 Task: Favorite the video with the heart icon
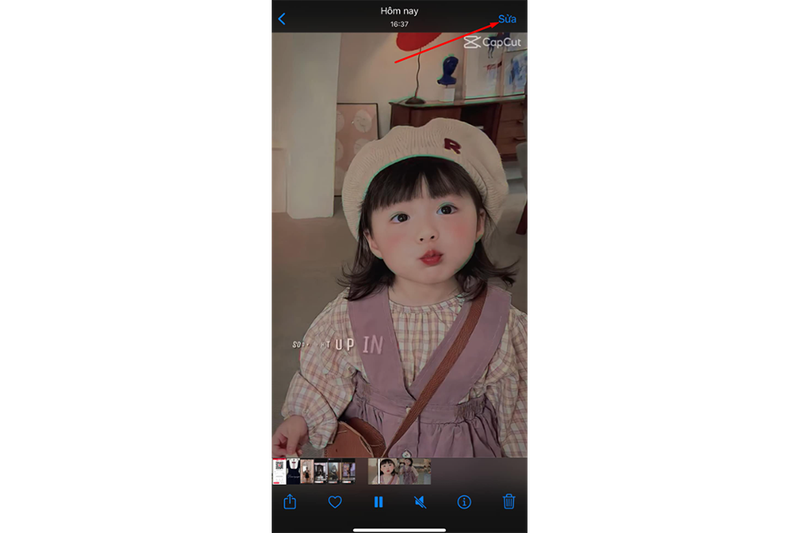click(335, 502)
